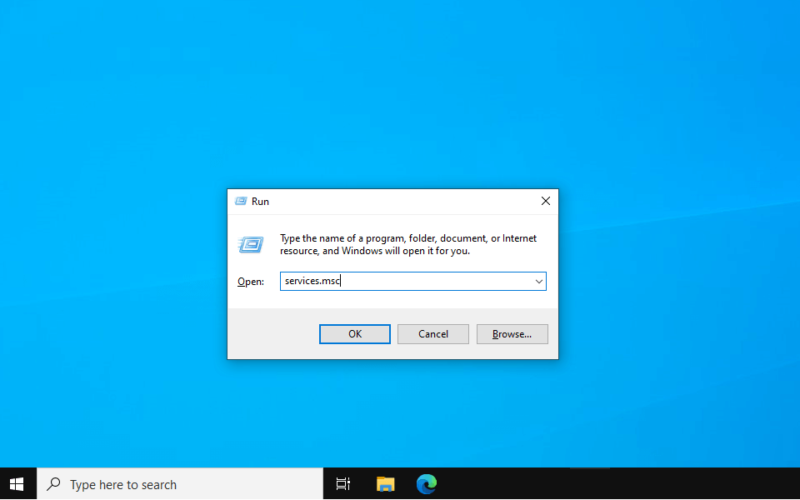The width and height of the screenshot is (800, 500).
Task: Click the taskbar search box
Action: coord(180,484)
